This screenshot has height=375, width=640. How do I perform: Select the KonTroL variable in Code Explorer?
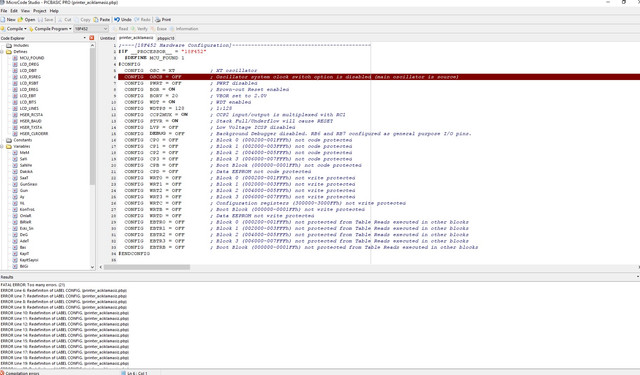pyautogui.click(x=24, y=209)
